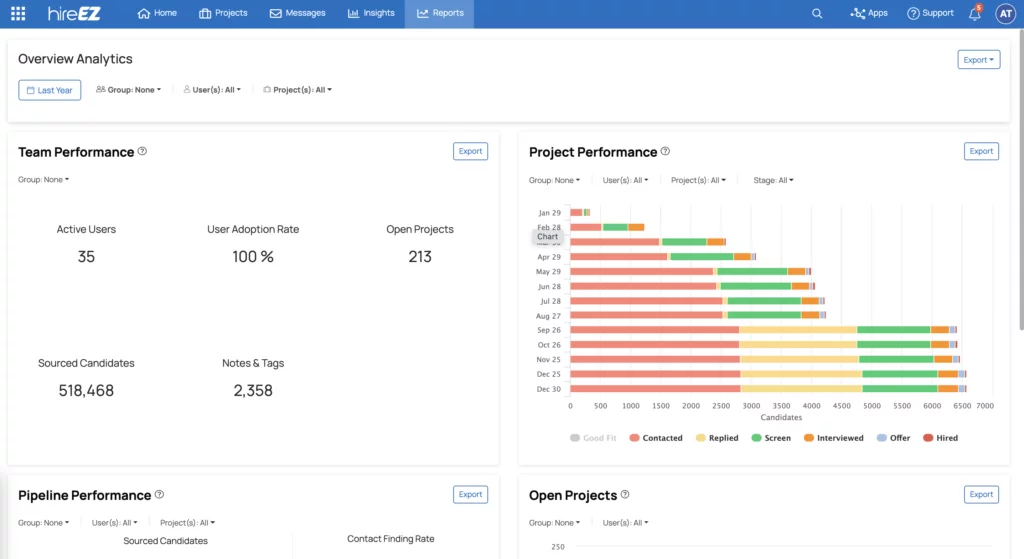
Task: Open Overview Project(s): All dropdown
Action: coord(297,90)
